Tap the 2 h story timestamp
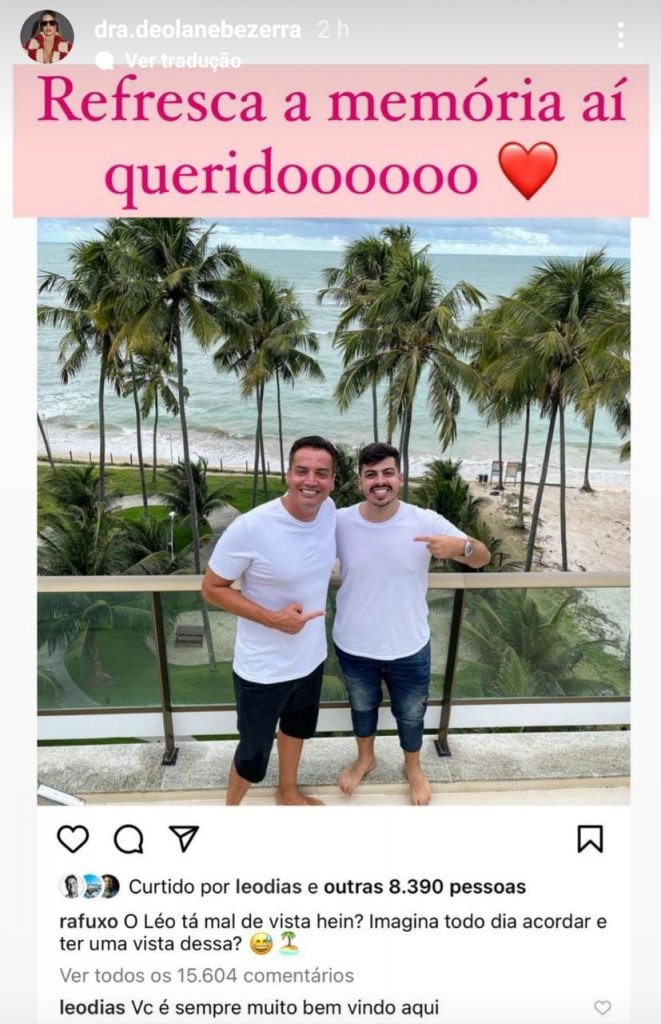This screenshot has width=661, height=1024. (332, 29)
